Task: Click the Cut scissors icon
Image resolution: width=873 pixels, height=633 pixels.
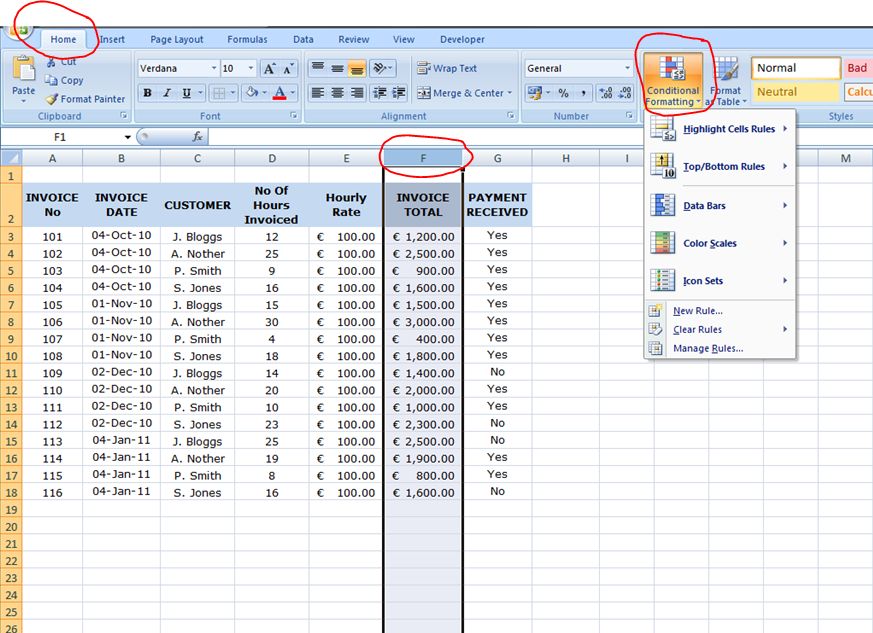Action: pyautogui.click(x=52, y=62)
